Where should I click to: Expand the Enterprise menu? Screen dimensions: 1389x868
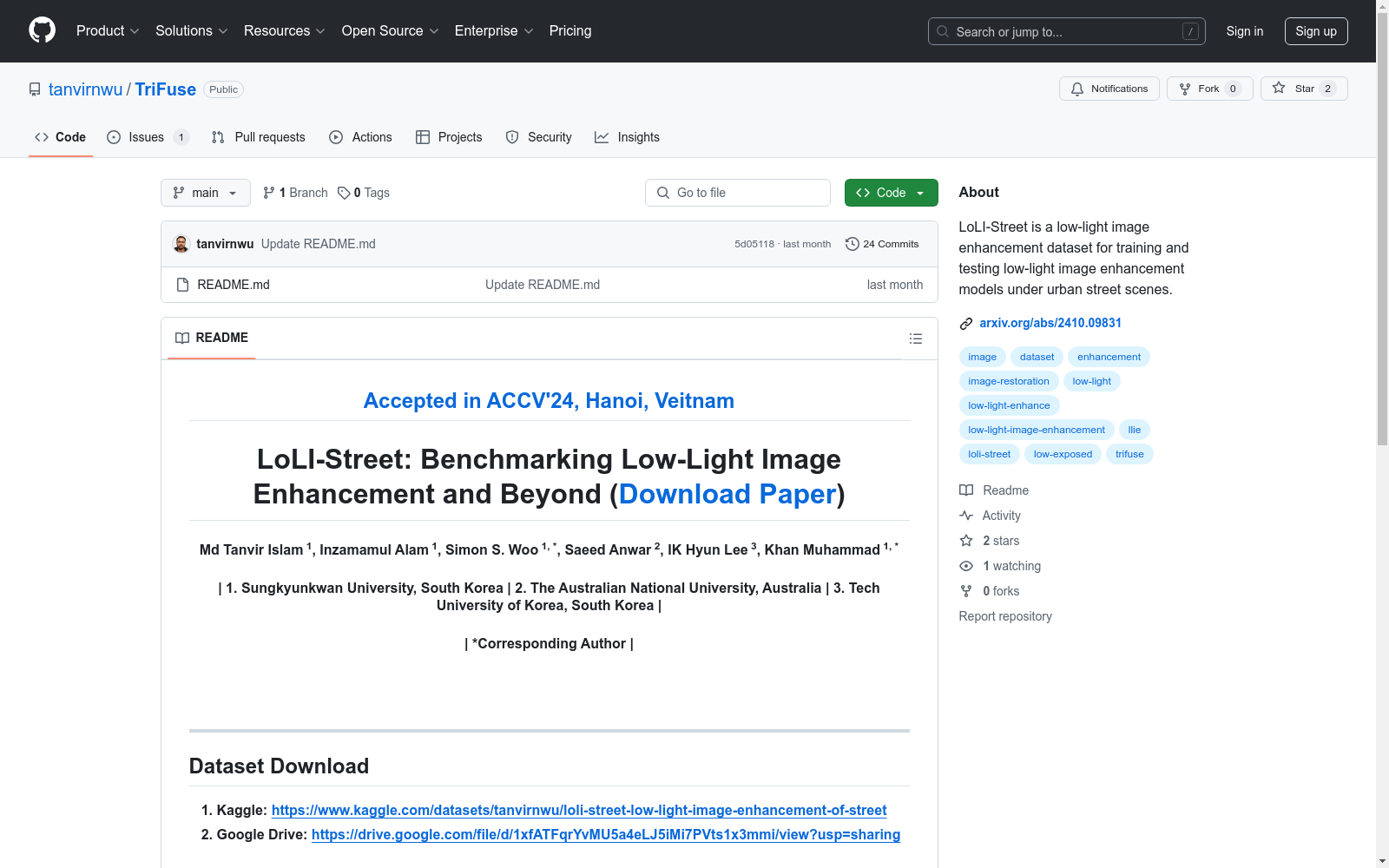pyautogui.click(x=494, y=30)
